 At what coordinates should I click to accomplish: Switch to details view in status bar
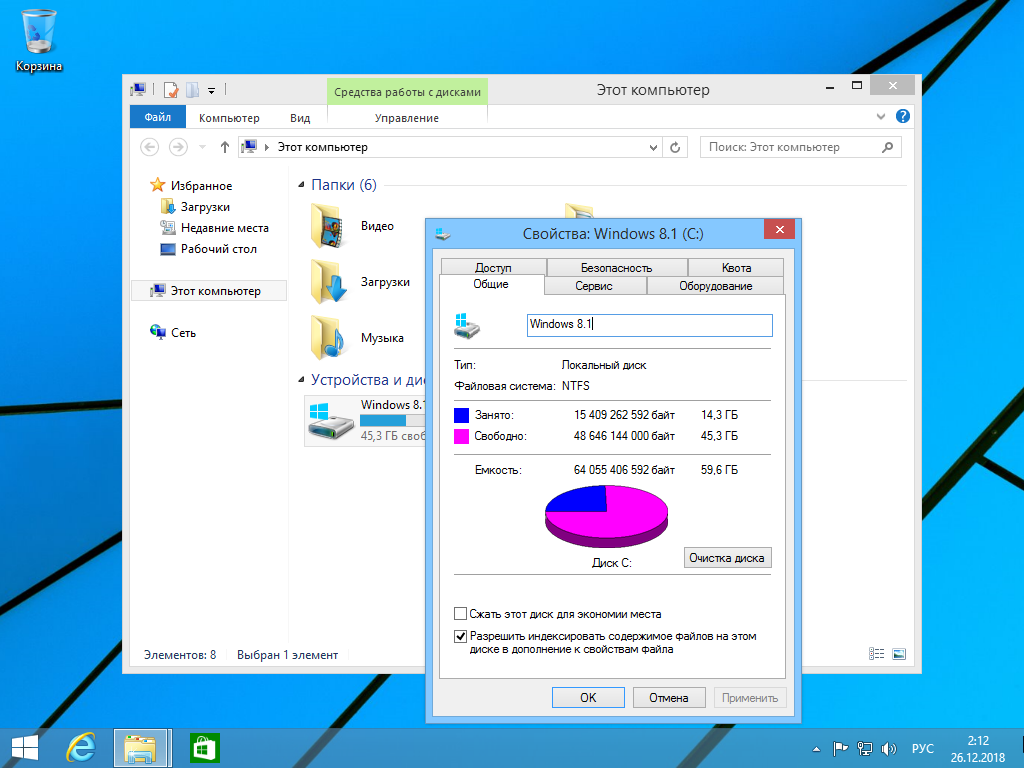(876, 654)
